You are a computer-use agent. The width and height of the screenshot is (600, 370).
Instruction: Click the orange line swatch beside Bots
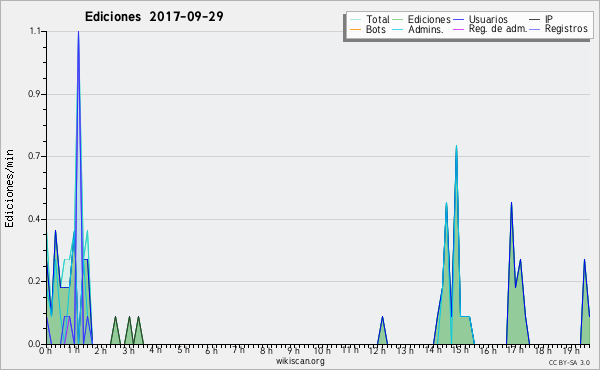click(355, 29)
